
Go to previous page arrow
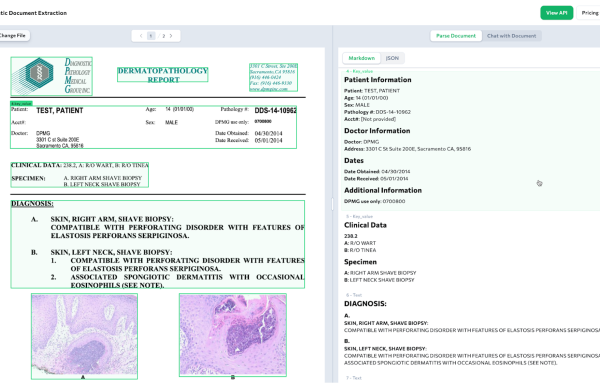click(141, 36)
